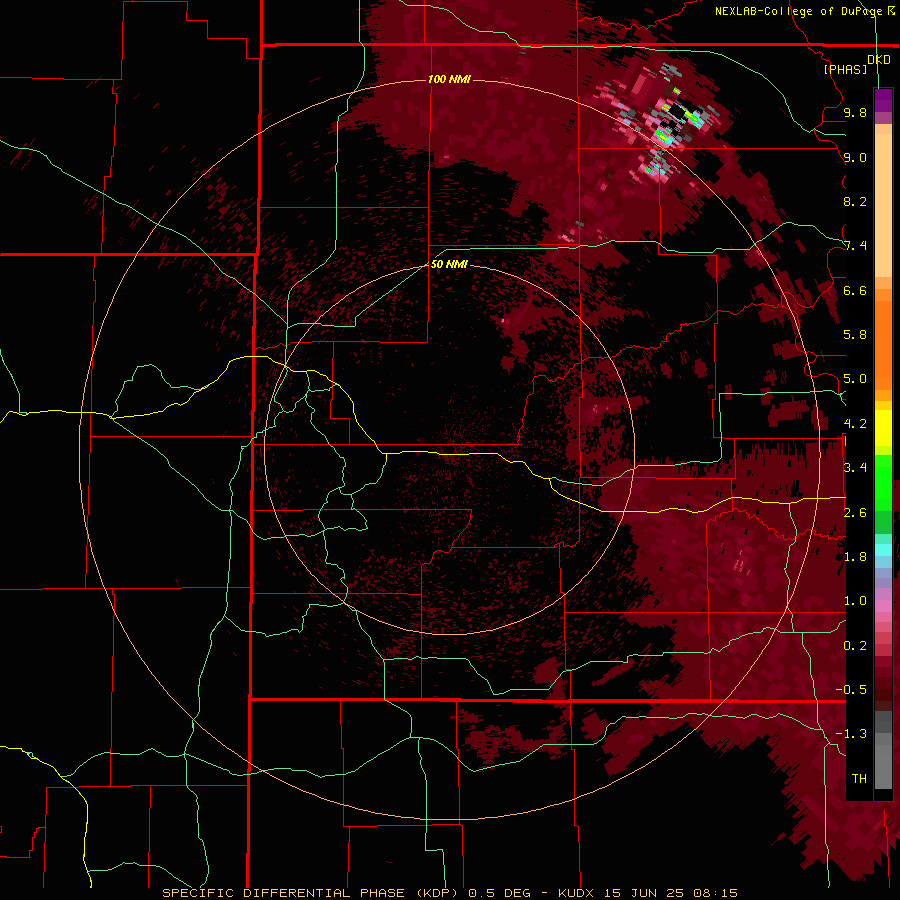Click the 5.8 value on the color scale
The image size is (900, 900).
pos(855,335)
